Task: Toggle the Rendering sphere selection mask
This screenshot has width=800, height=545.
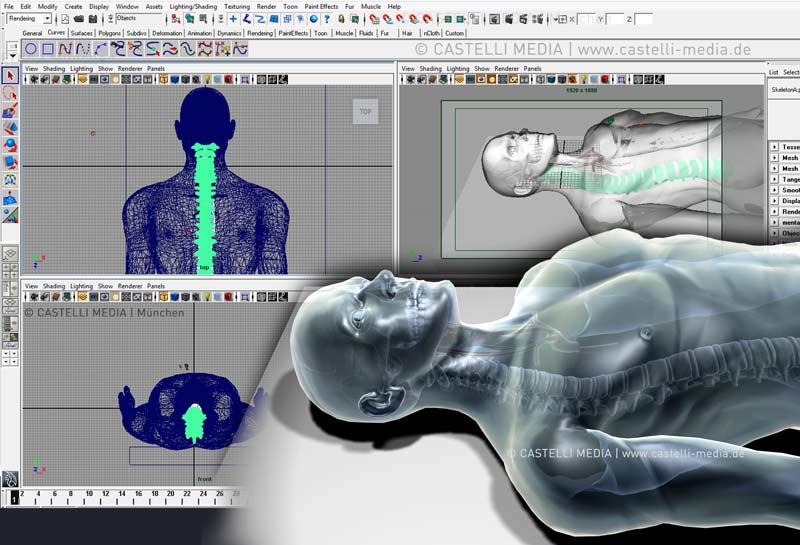Action: (314, 19)
